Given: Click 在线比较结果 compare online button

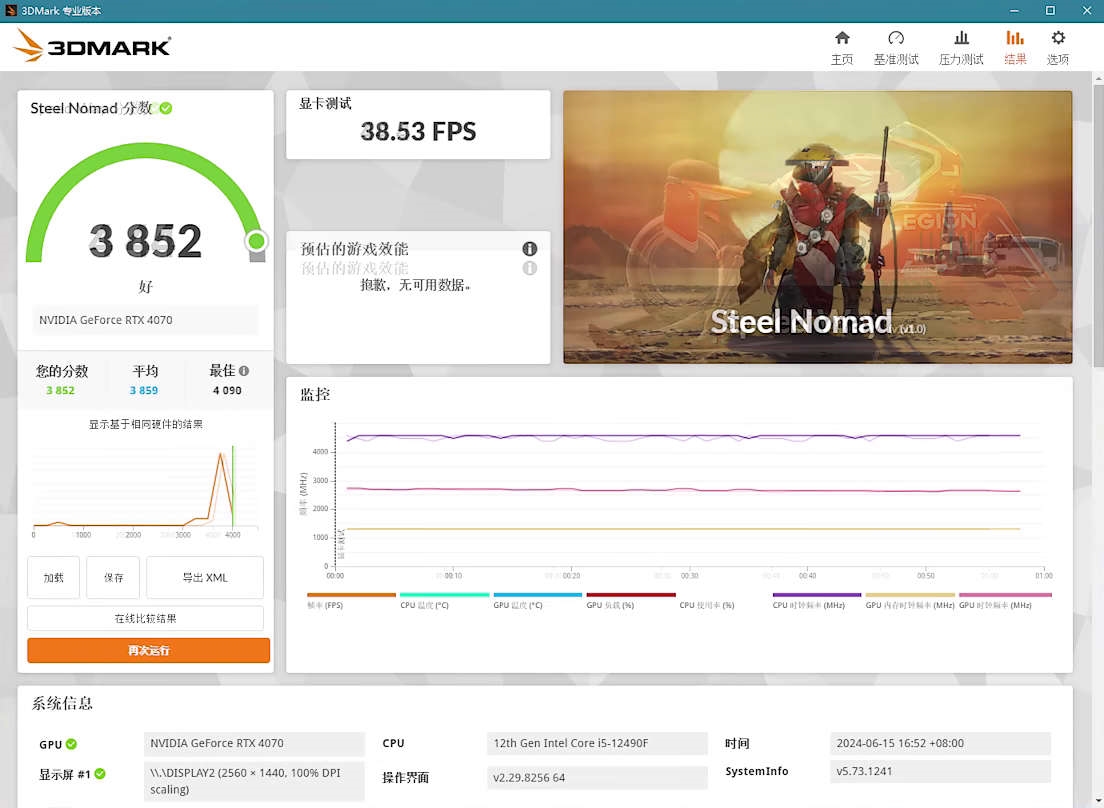Looking at the screenshot, I should [146, 618].
